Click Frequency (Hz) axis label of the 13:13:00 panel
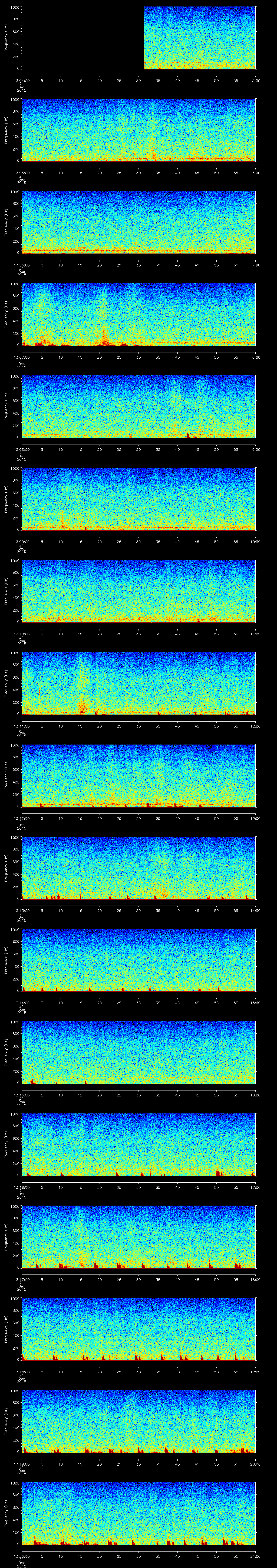Image resolution: width=277 pixels, height=1568 pixels. pos(6,868)
